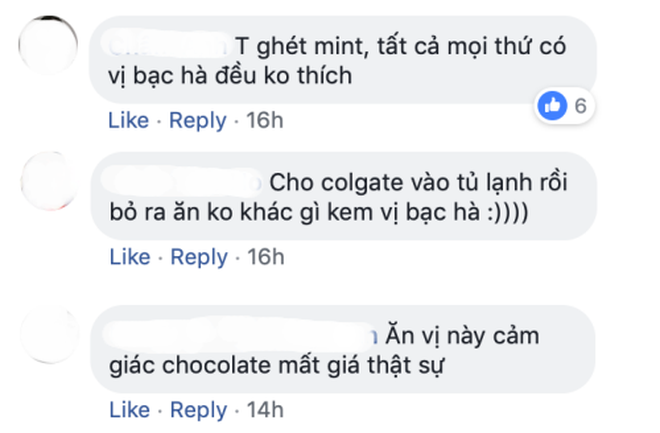Like the 'T ghét mint' comment

[129, 120]
